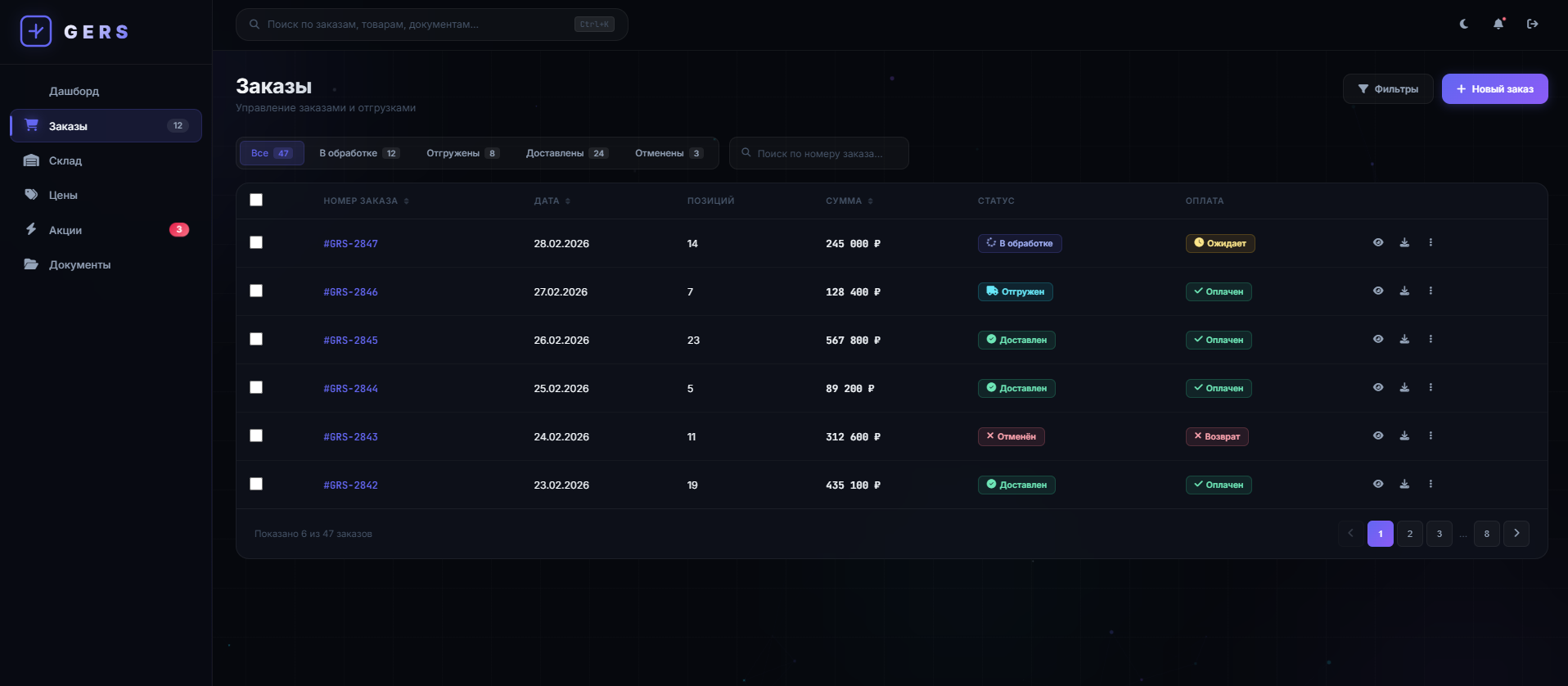This screenshot has height=686, width=1568.
Task: Open Склад in the sidebar
Action: tap(65, 160)
